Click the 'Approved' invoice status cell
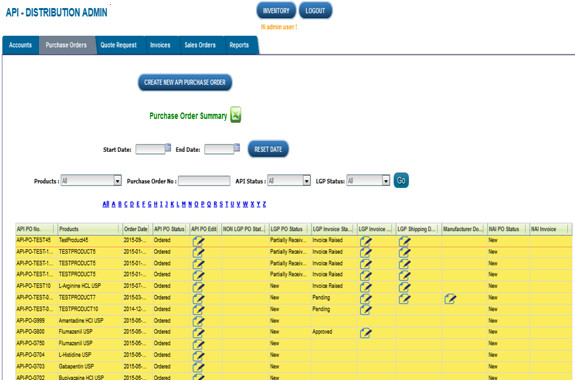The image size is (575, 380). pyautogui.click(x=334, y=332)
